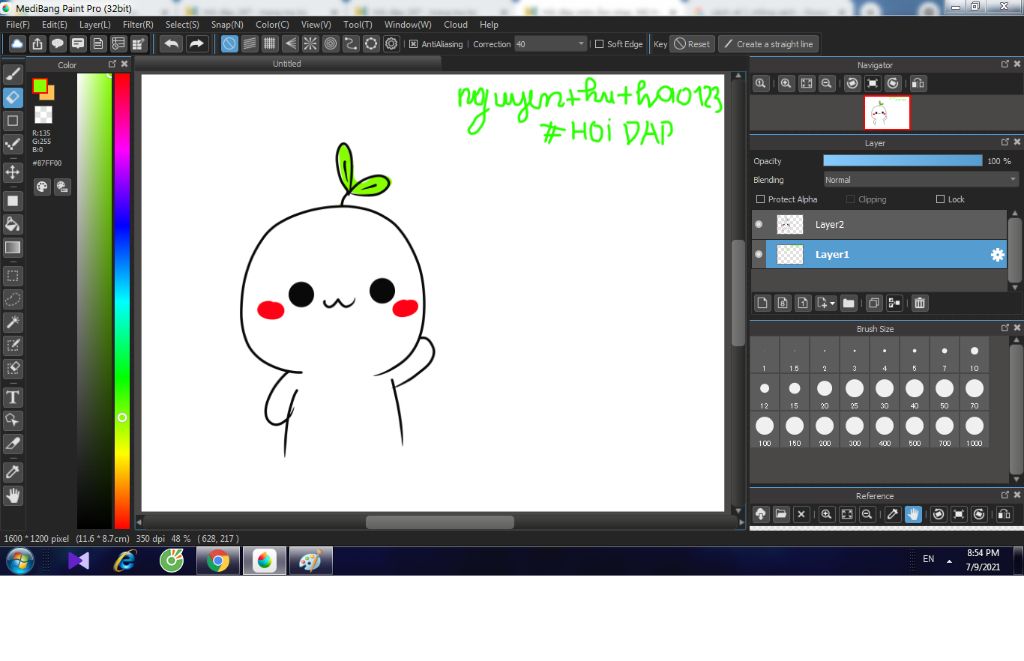The width and height of the screenshot is (1024, 661).
Task: Open the Snap menu
Action: (227, 24)
